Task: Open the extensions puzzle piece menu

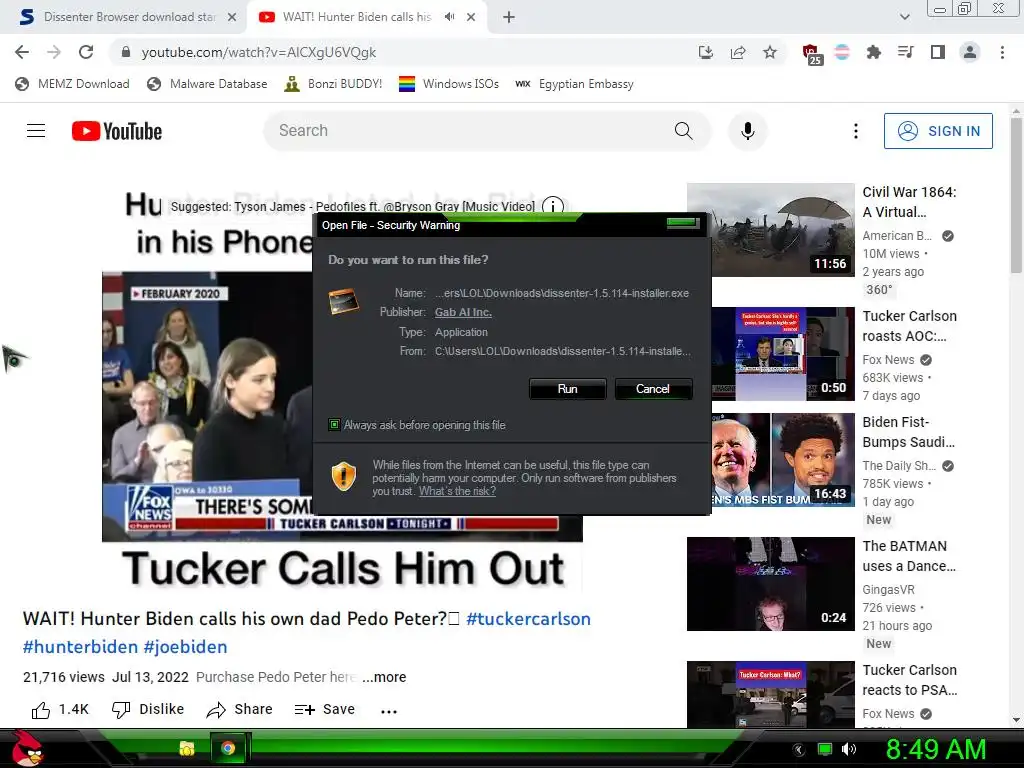Action: point(873,52)
